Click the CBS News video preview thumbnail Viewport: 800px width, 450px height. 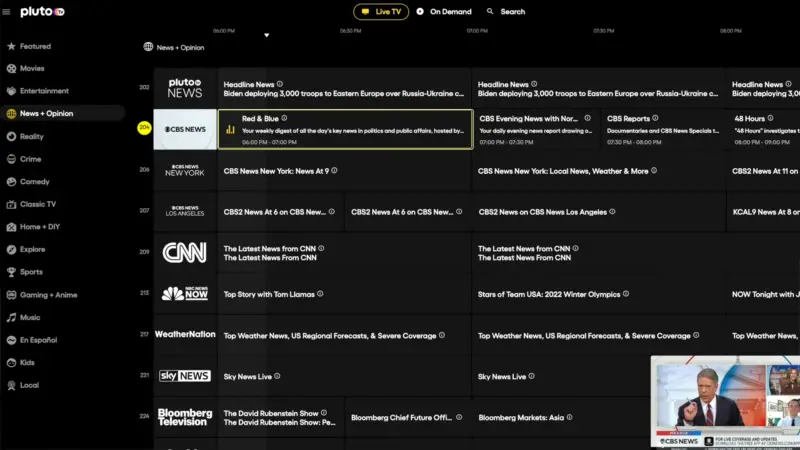[x=725, y=401]
